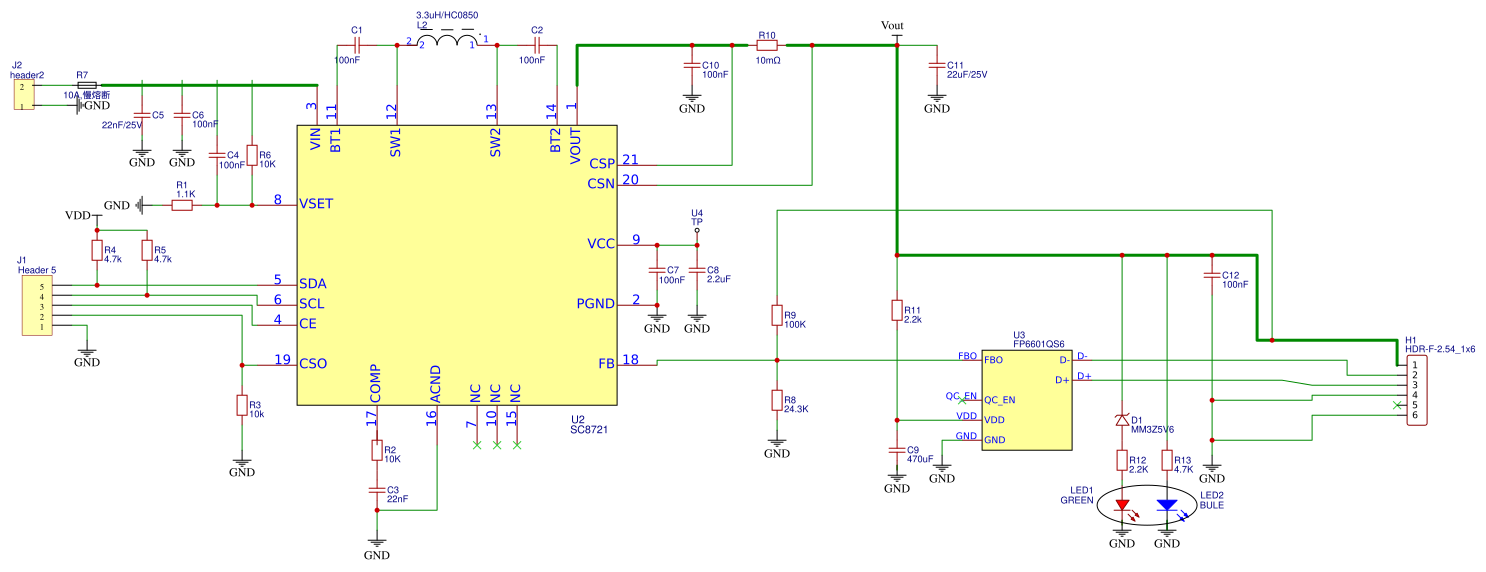The width and height of the screenshot is (1486, 572).
Task: Select the R7 10A fuse symbol
Action: [86, 85]
